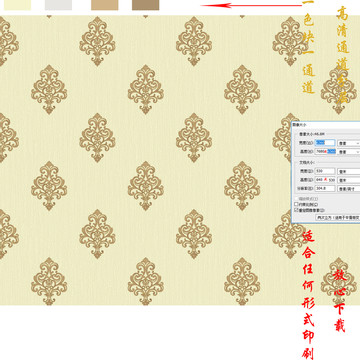Click the document width field showing 530

[325, 171]
